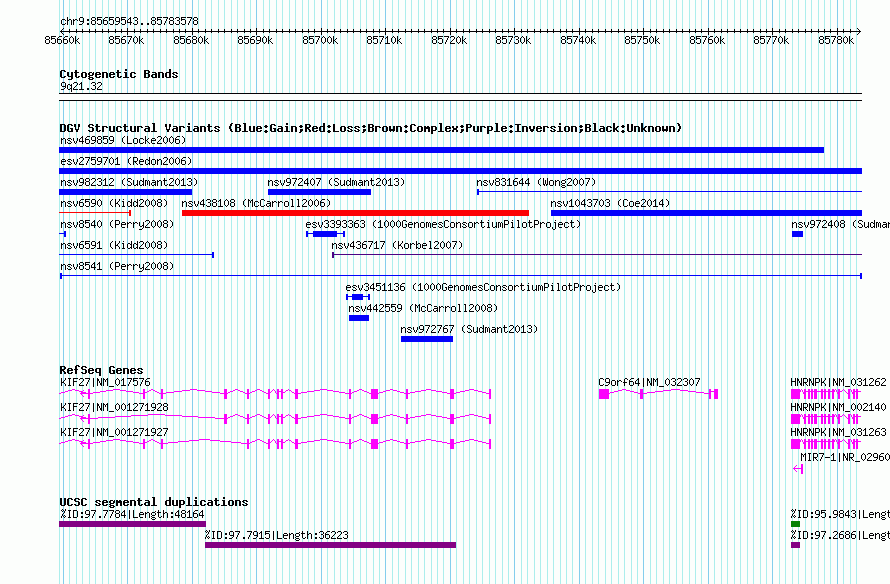This screenshot has height=584, width=890.
Task: Select the esv3393363 variant glyph
Action: pos(325,234)
